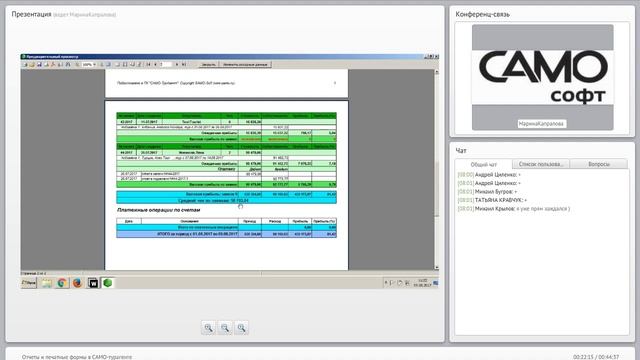Go to the previous preview page
640x360 pixels.
[156, 64]
